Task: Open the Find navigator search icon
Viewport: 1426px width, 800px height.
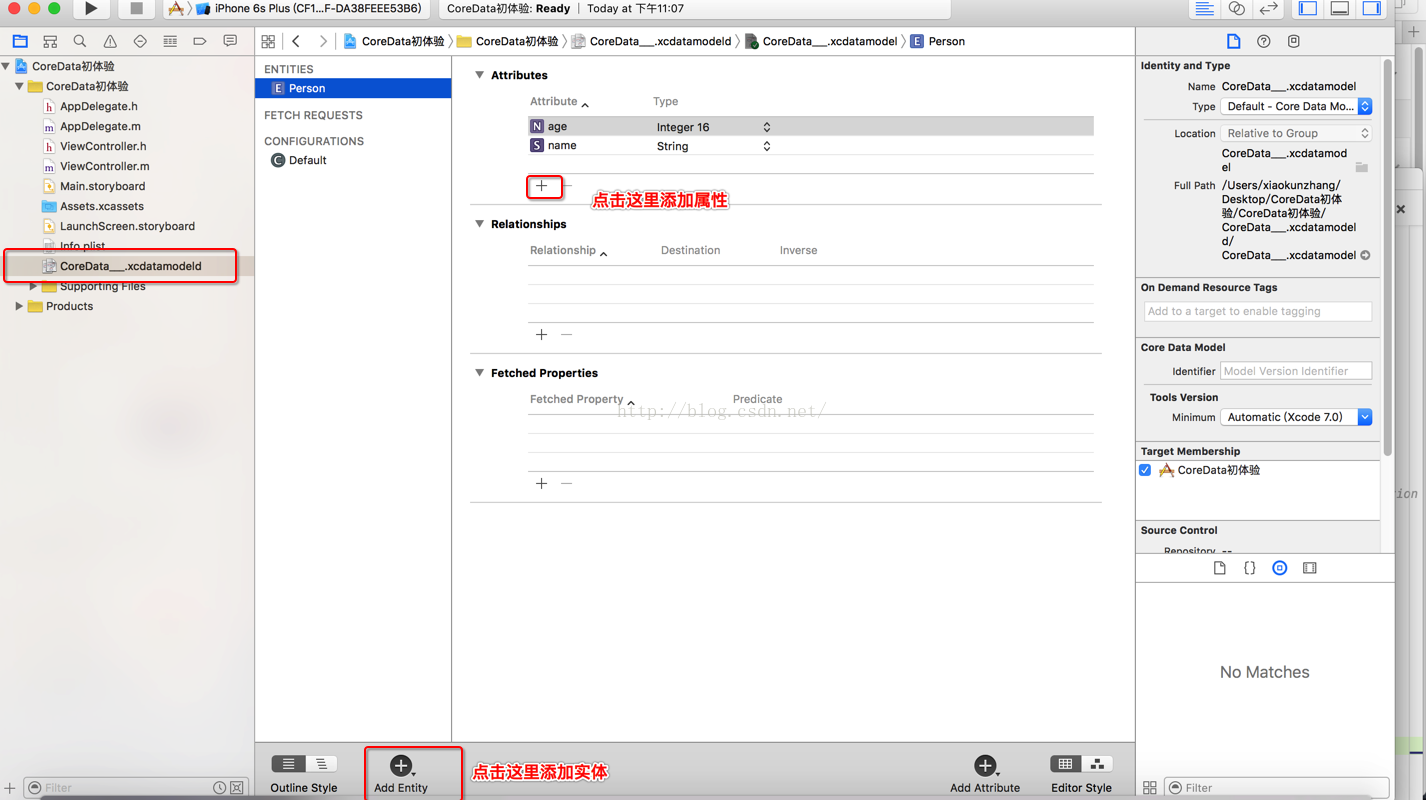Action: click(x=80, y=42)
